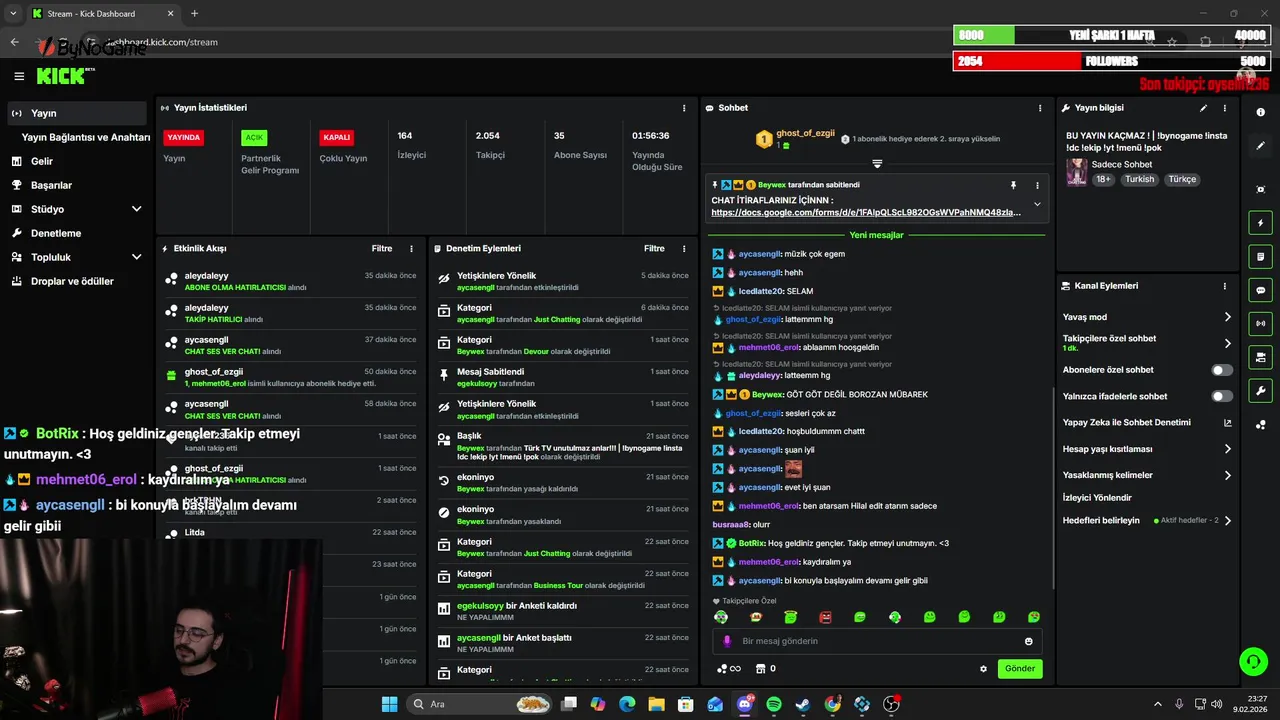1280x720 pixels.
Task: Open options menu of Yayın İstatistikleri panel
Action: [x=684, y=108]
